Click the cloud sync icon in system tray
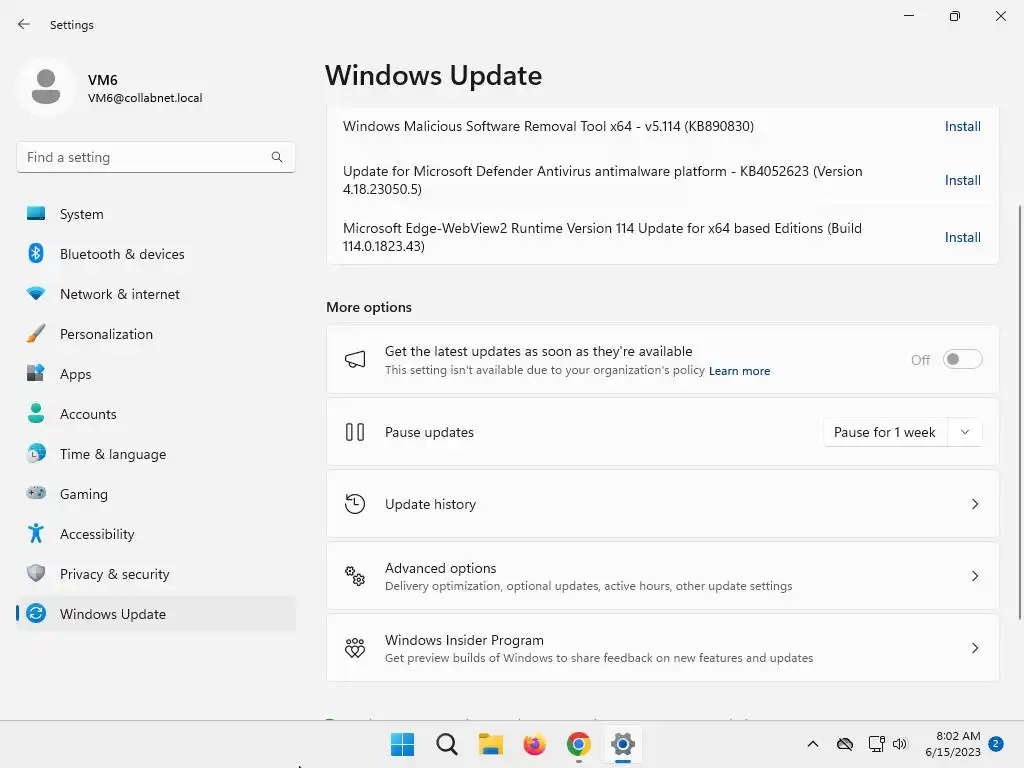The image size is (1024, 768). coord(845,744)
